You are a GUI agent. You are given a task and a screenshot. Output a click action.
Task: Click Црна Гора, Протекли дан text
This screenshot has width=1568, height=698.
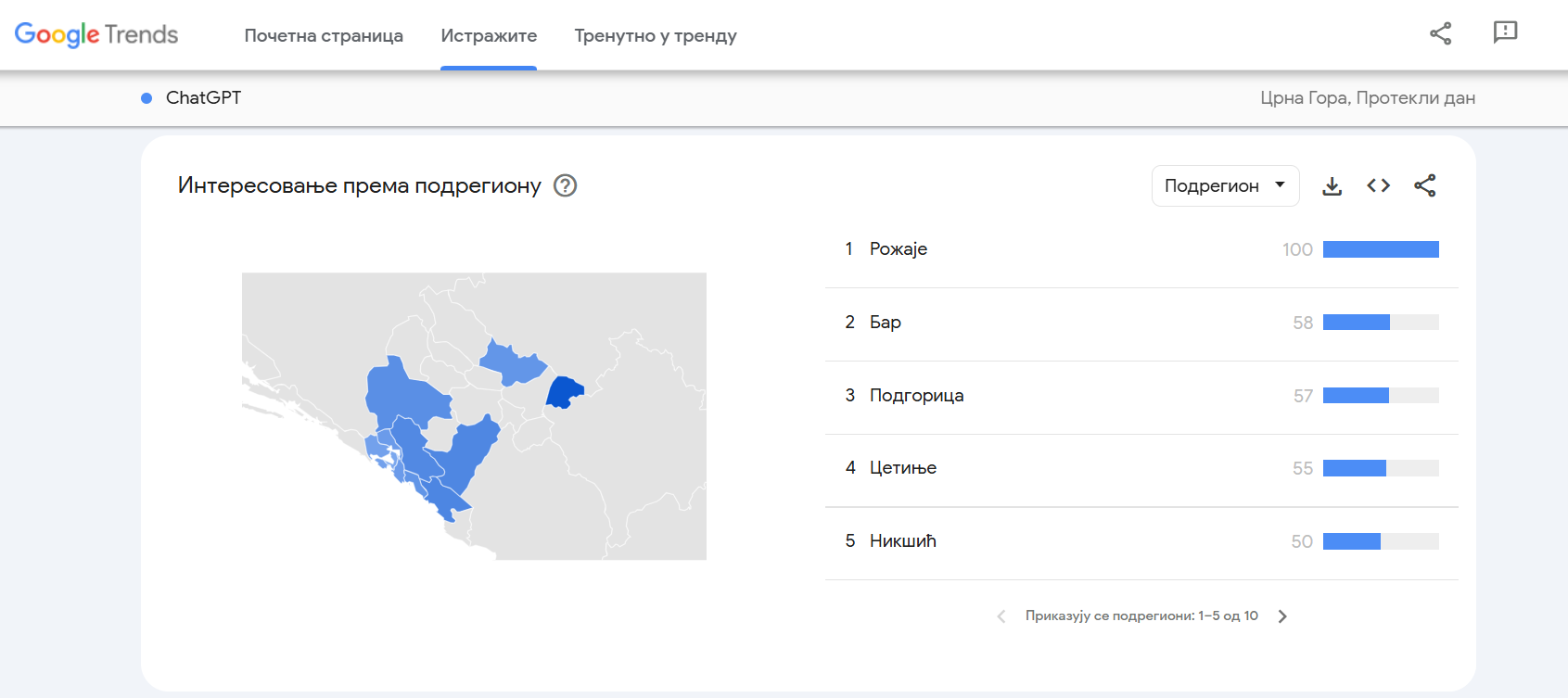1368,98
